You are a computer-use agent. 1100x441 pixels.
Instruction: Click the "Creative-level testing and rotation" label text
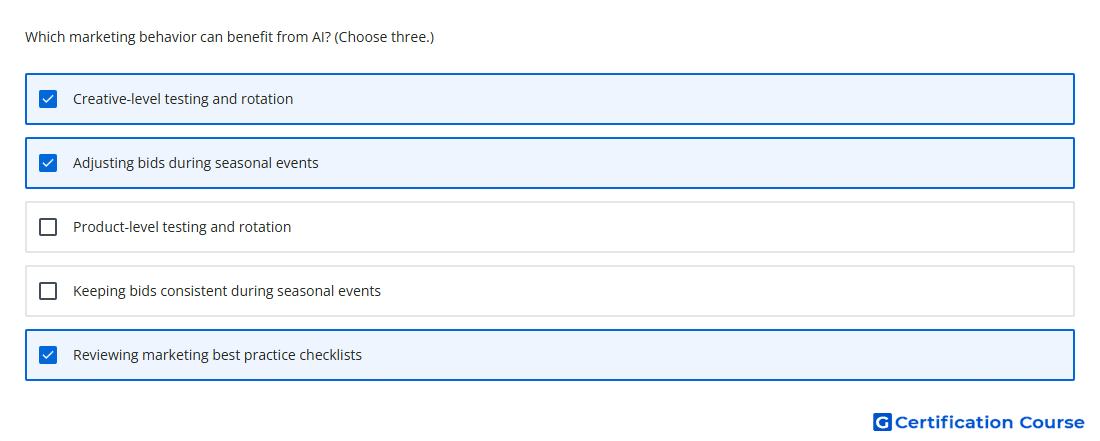pyautogui.click(x=183, y=99)
